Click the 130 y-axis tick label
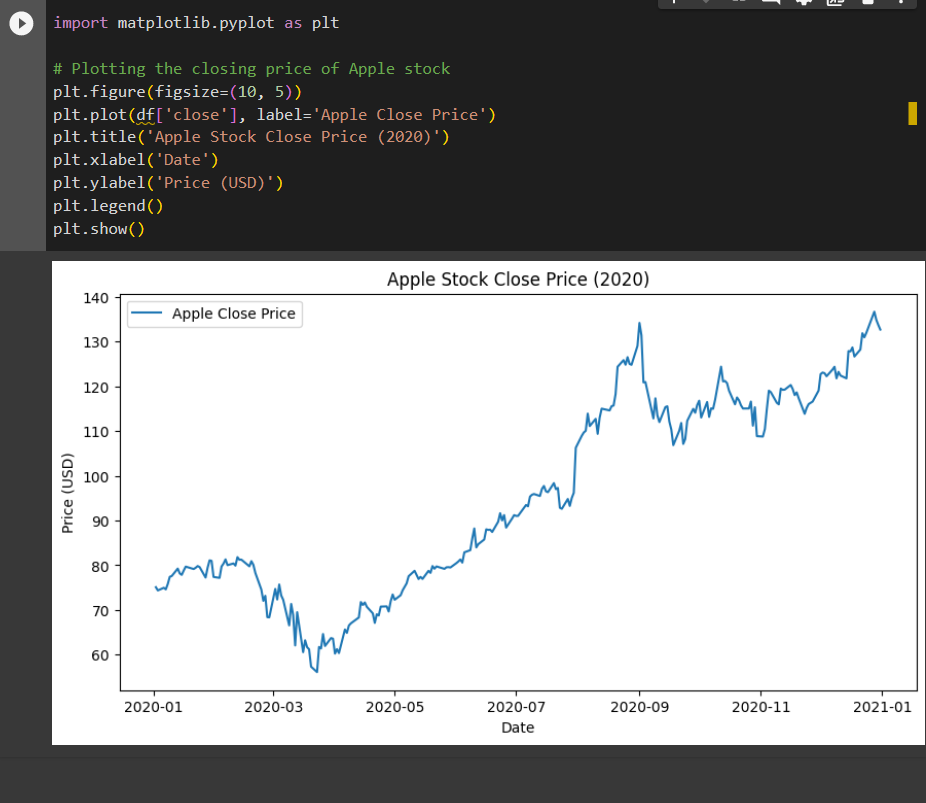 coord(96,342)
